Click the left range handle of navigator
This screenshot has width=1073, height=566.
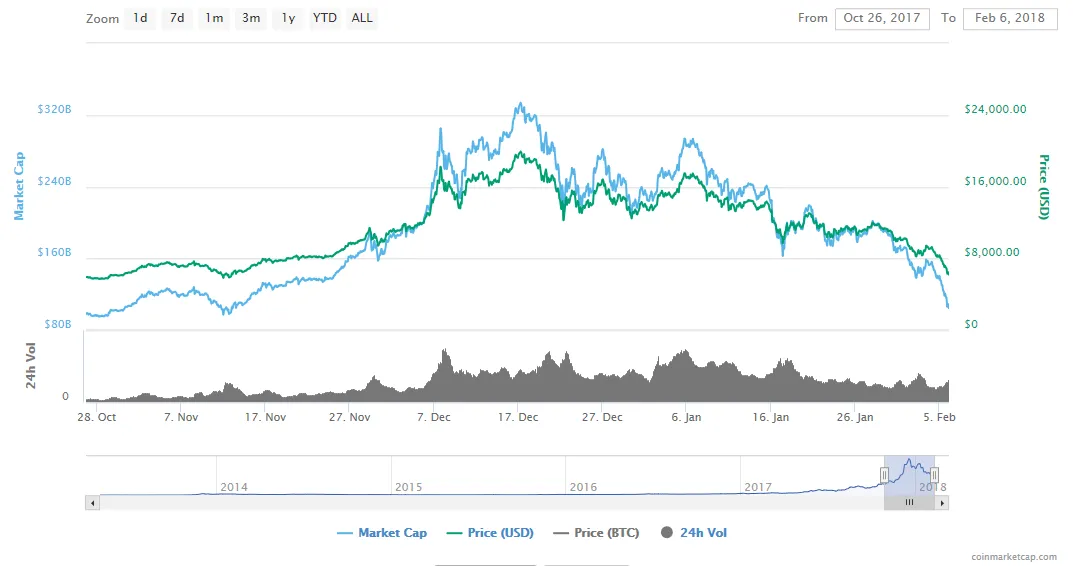884,475
